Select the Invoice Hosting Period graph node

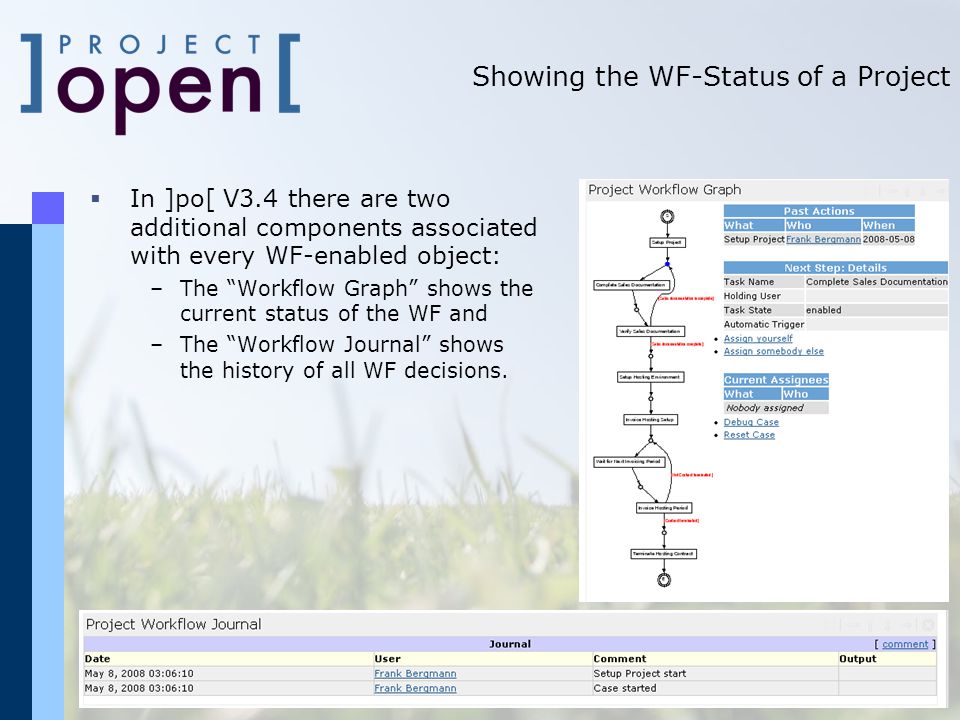coord(664,508)
